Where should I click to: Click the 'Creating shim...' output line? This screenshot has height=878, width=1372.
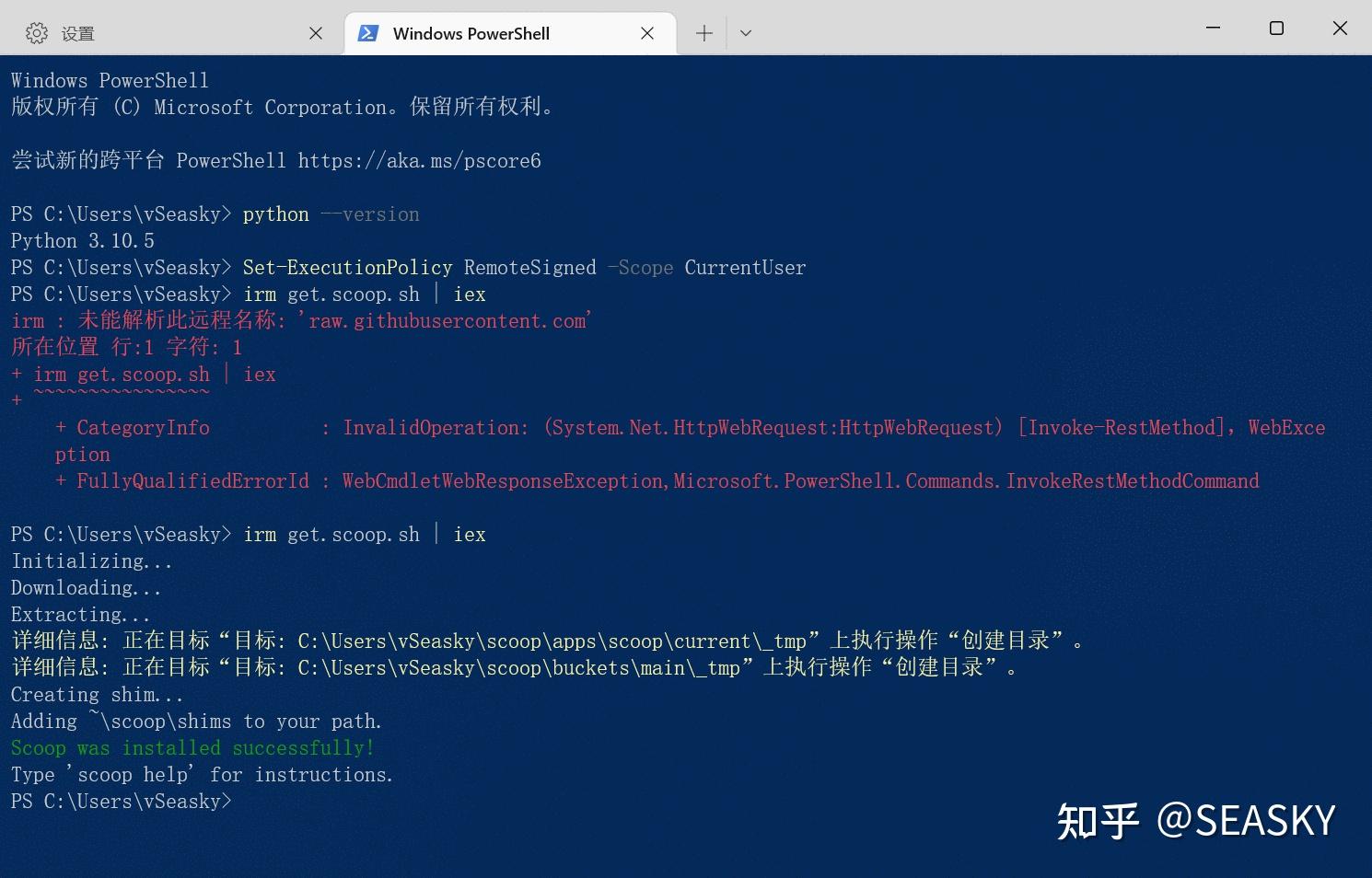(98, 695)
